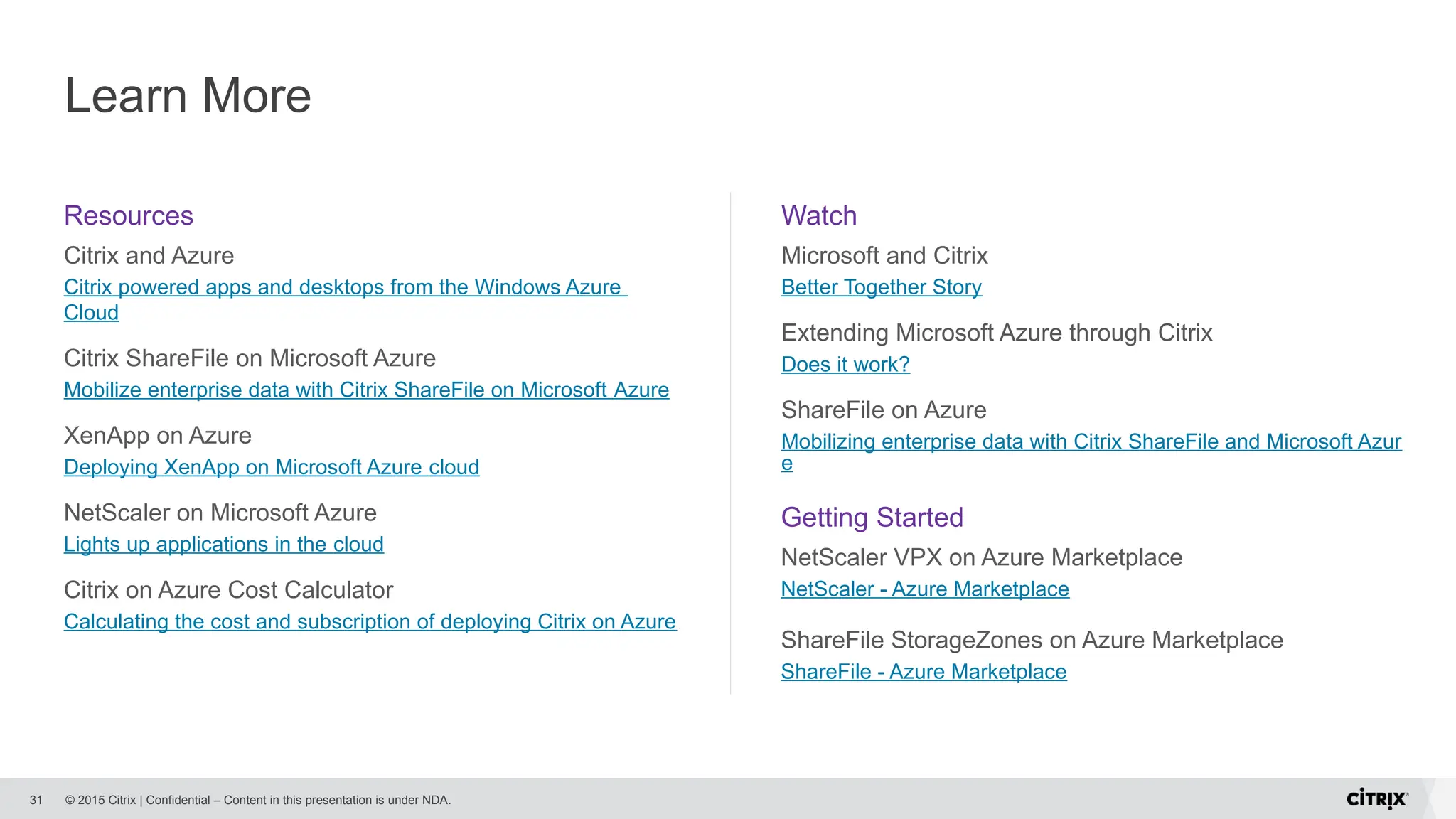Select the Learn More slide title
Image resolution: width=1456 pixels, height=819 pixels.
tap(188, 95)
